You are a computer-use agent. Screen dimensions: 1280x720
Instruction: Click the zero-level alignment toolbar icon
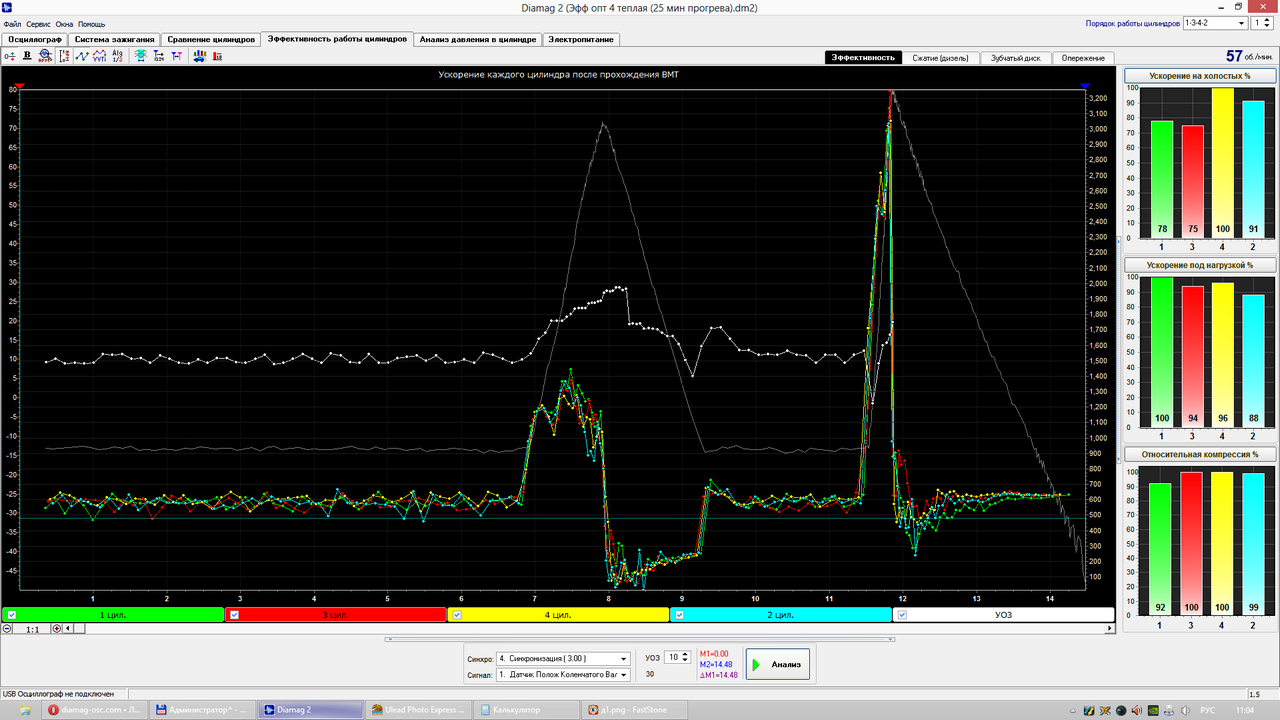10,56
